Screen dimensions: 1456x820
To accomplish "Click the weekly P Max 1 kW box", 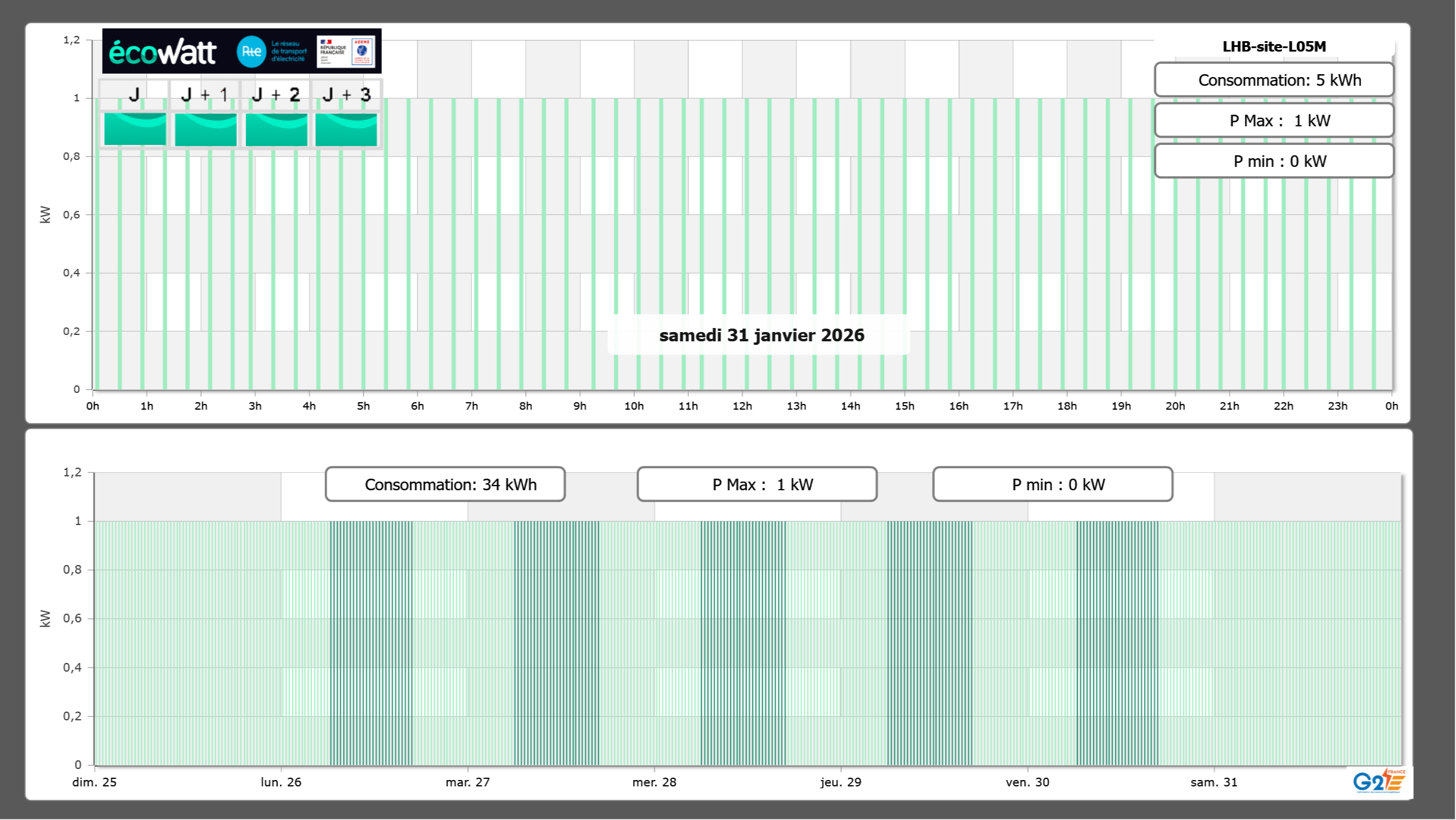I will (757, 484).
